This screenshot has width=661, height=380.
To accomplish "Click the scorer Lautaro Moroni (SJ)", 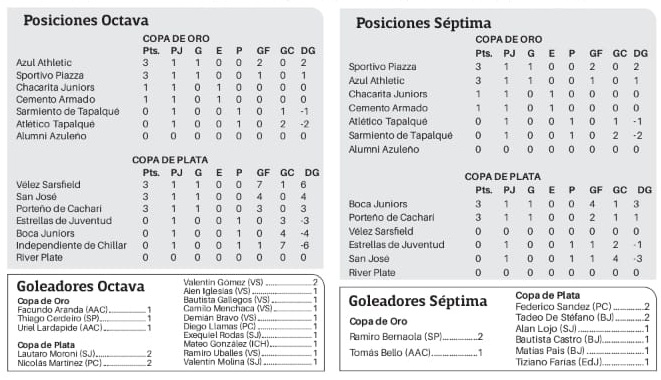I will click(56, 354).
